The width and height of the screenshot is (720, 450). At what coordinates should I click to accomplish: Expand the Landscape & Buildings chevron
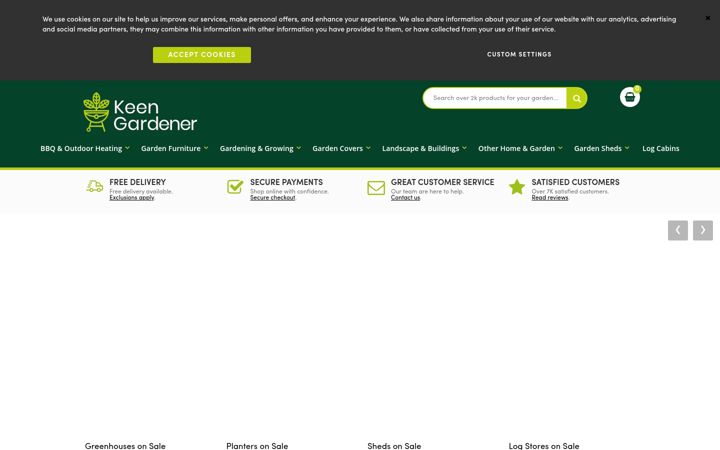click(x=464, y=148)
